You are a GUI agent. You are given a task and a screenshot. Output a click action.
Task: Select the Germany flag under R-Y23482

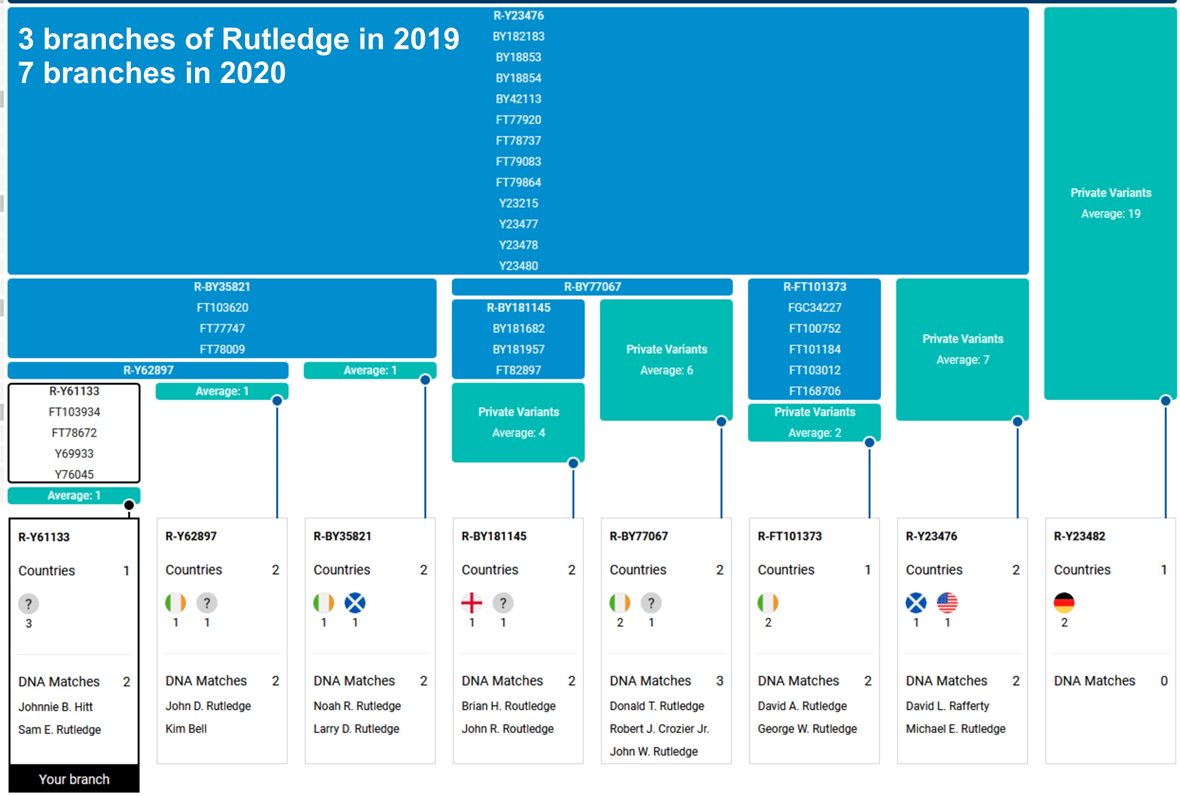(x=1066, y=603)
